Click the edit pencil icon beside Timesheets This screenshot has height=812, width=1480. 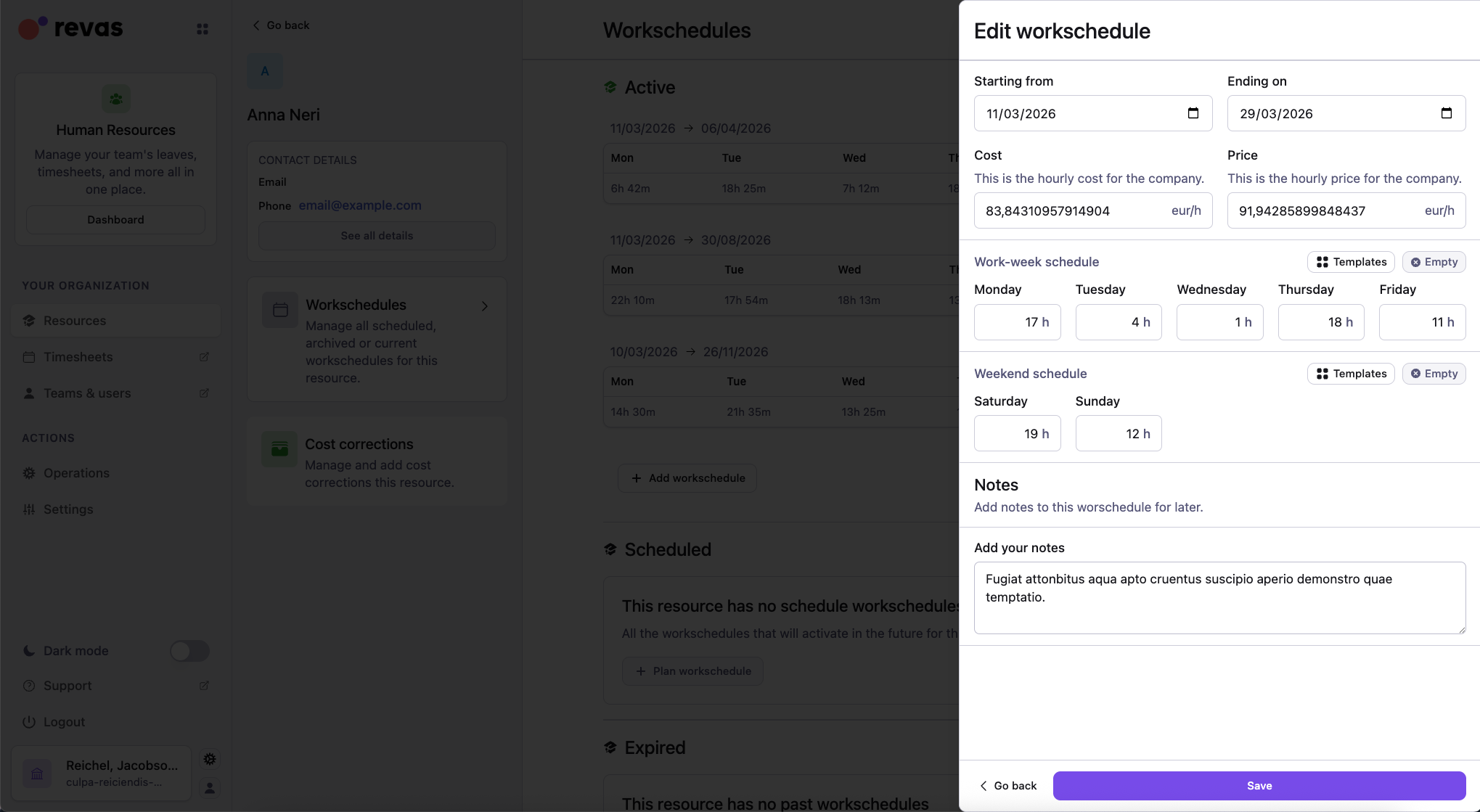click(204, 356)
